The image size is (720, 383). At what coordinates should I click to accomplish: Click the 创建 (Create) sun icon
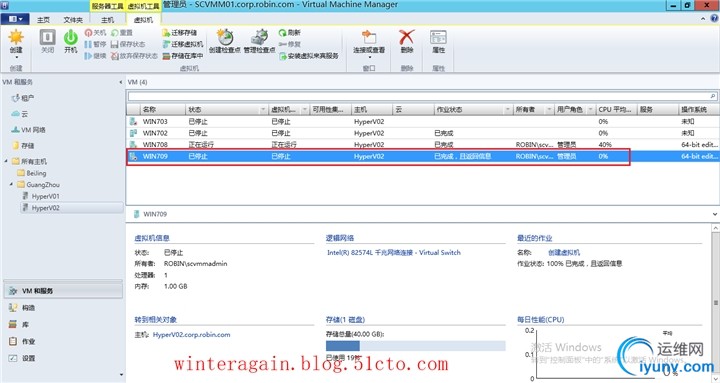click(x=16, y=38)
